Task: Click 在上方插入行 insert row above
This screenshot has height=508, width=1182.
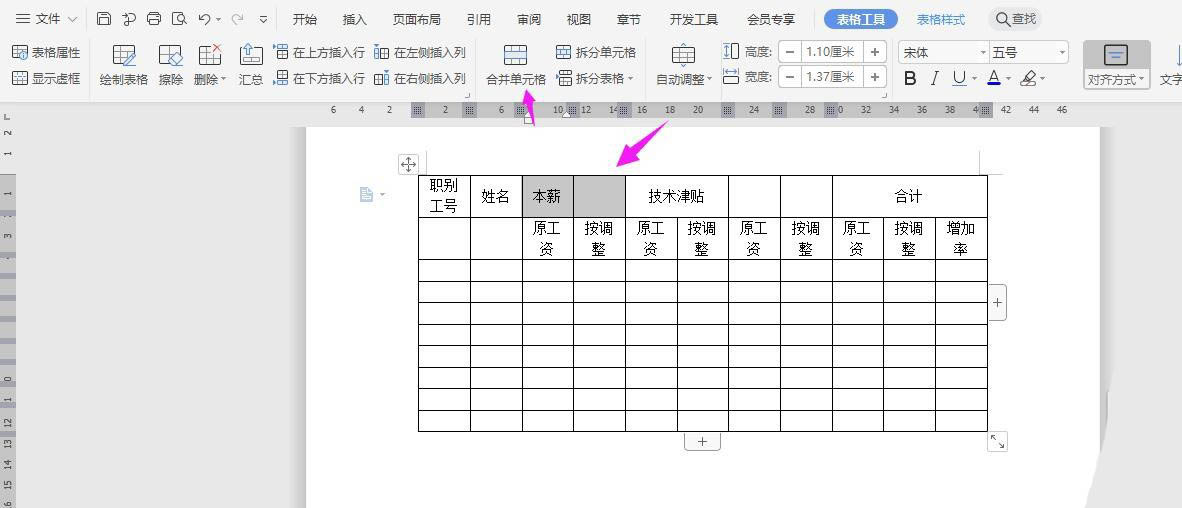Action: point(319,52)
